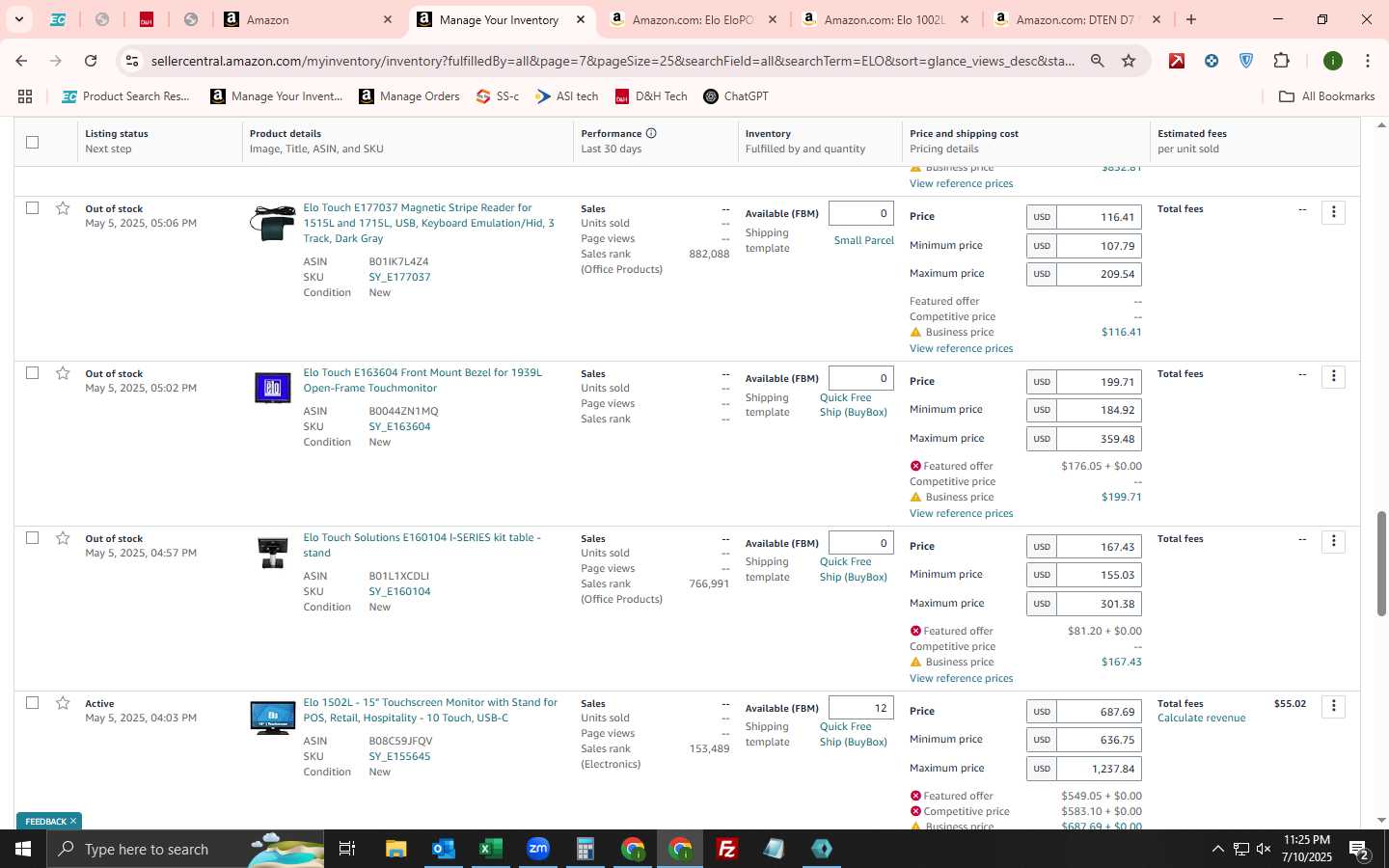Open the D&H Tech bookmark

(x=651, y=96)
